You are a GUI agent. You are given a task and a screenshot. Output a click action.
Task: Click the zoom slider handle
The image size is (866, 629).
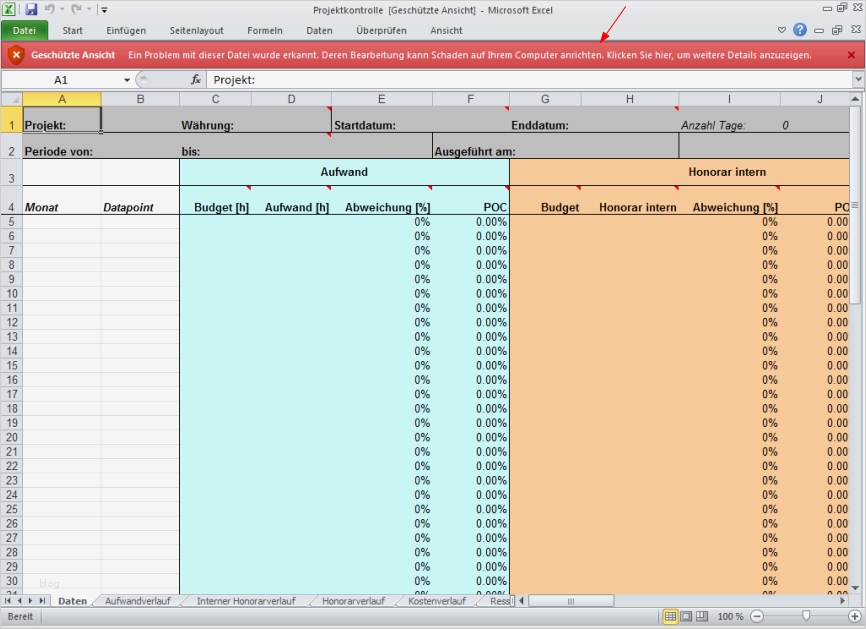tap(806, 616)
